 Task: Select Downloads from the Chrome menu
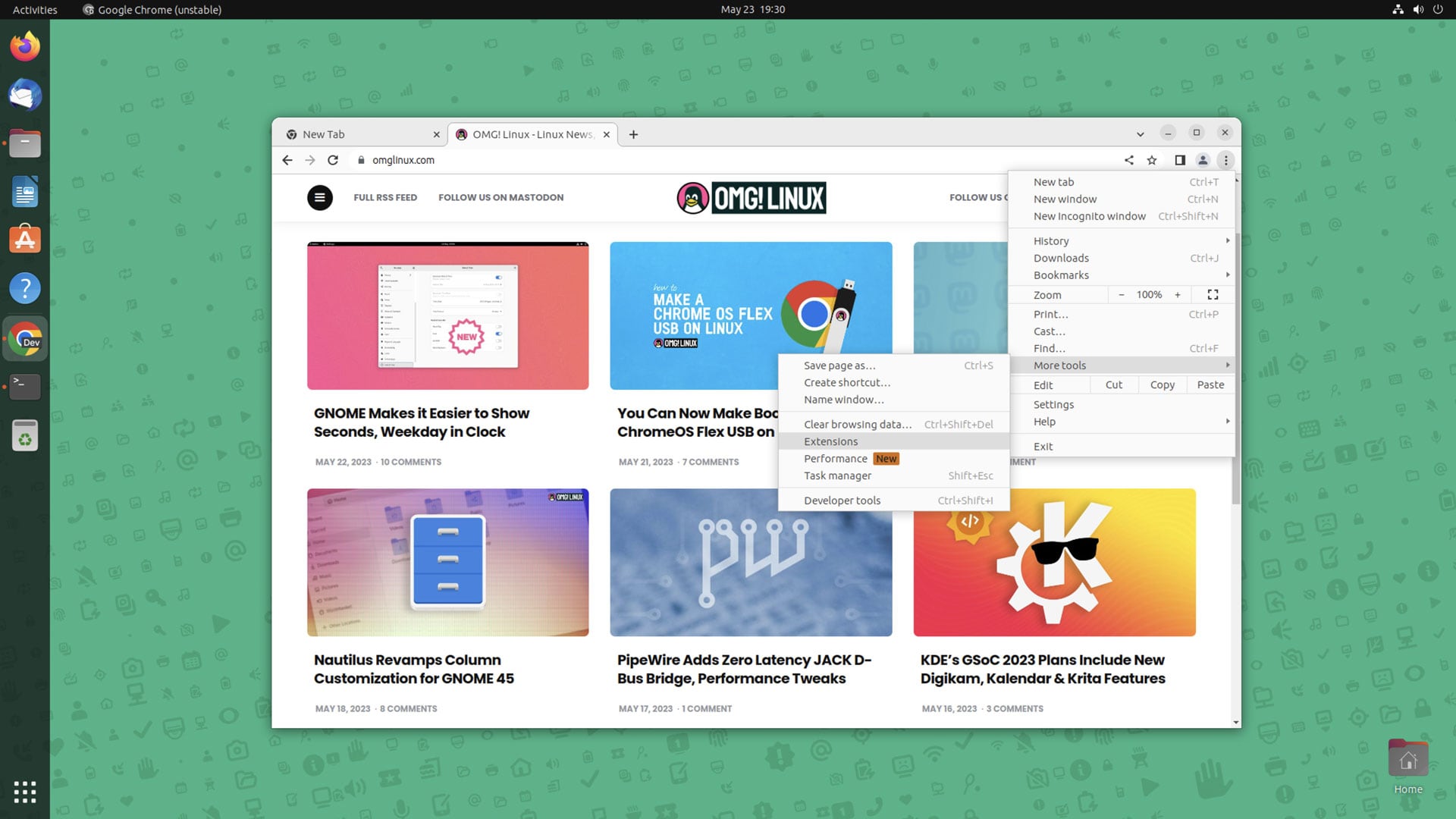[1122, 259]
